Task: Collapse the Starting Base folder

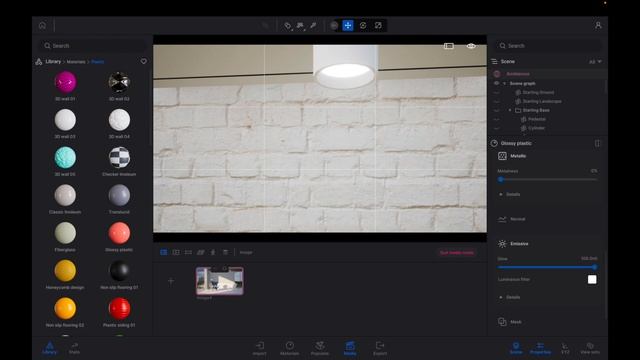Action: click(510, 110)
